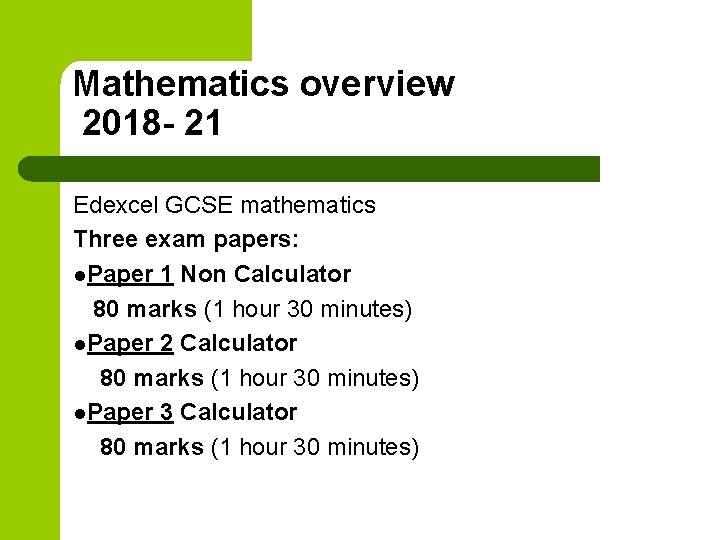Click Calculator word beside Paper 2

pyautogui.click(x=238, y=343)
